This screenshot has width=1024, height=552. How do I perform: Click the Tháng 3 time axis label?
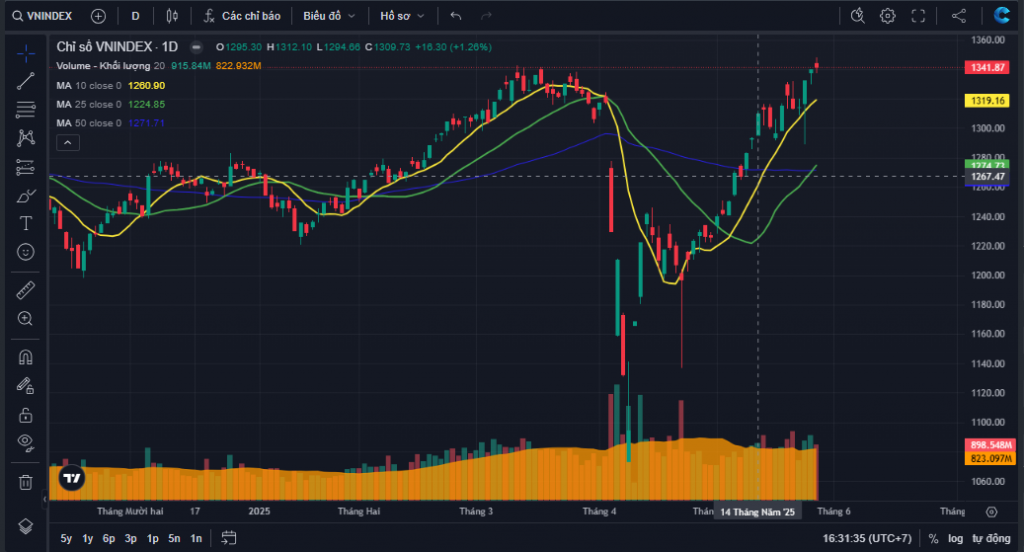pos(475,511)
